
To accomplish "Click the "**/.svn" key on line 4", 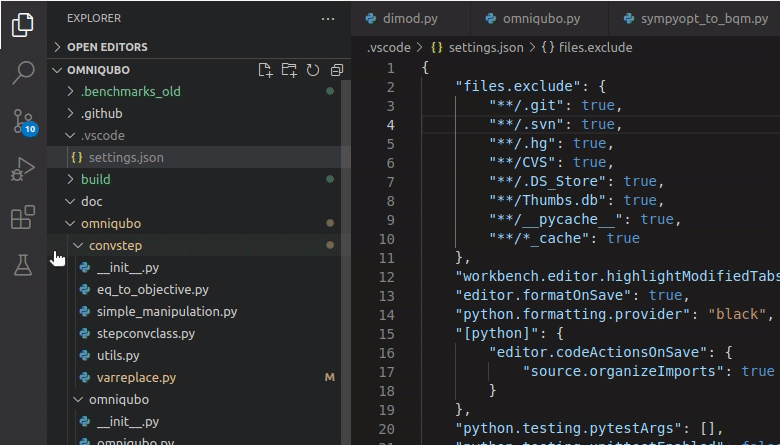I will click(526, 124).
